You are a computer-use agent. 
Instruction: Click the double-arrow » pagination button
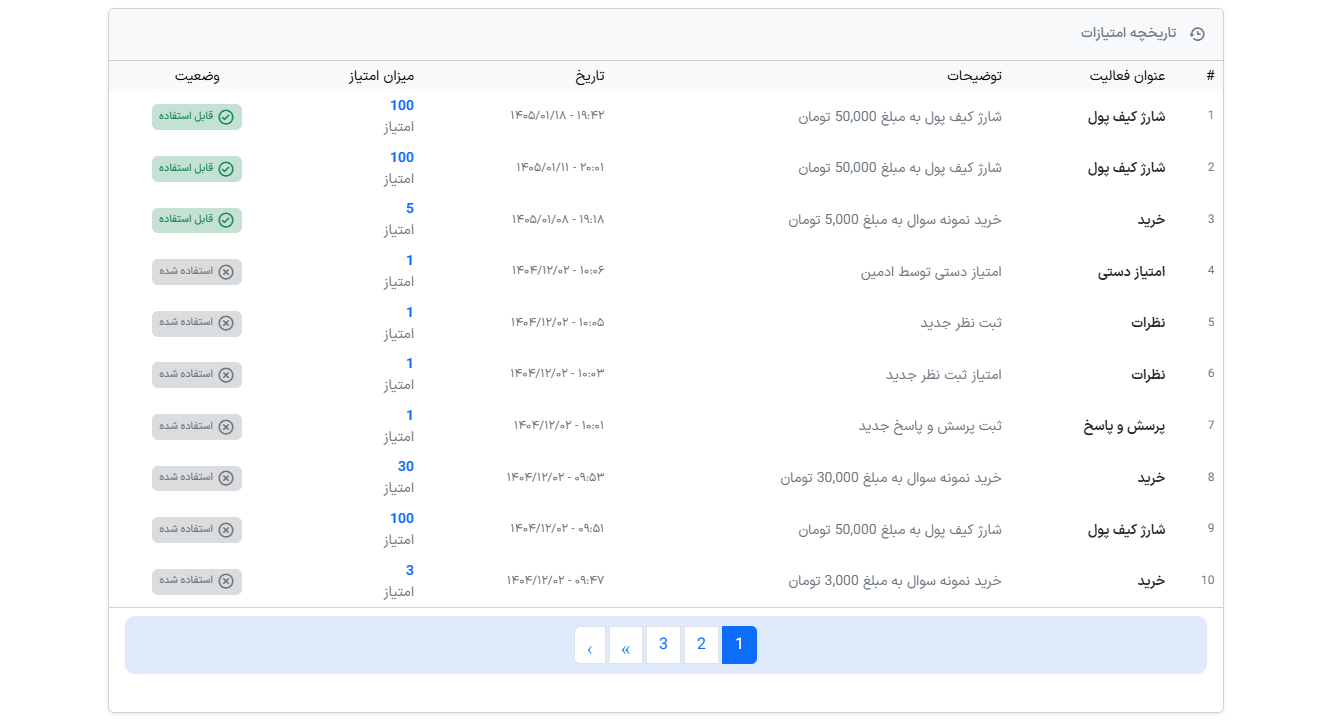click(626, 645)
